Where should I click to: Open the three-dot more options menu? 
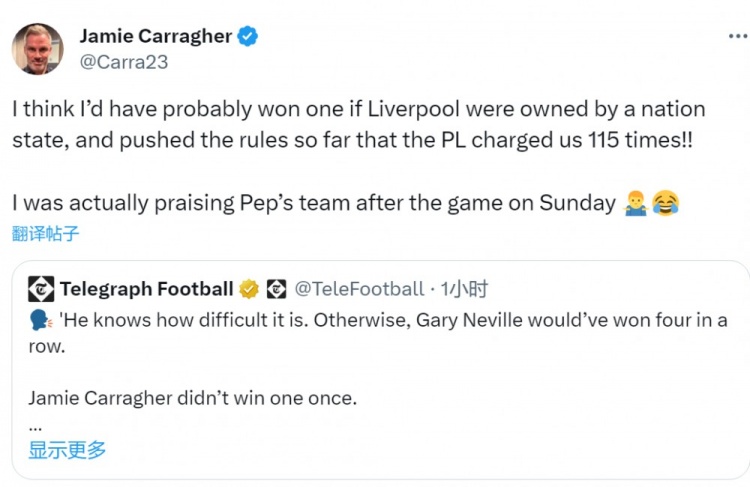(735, 37)
